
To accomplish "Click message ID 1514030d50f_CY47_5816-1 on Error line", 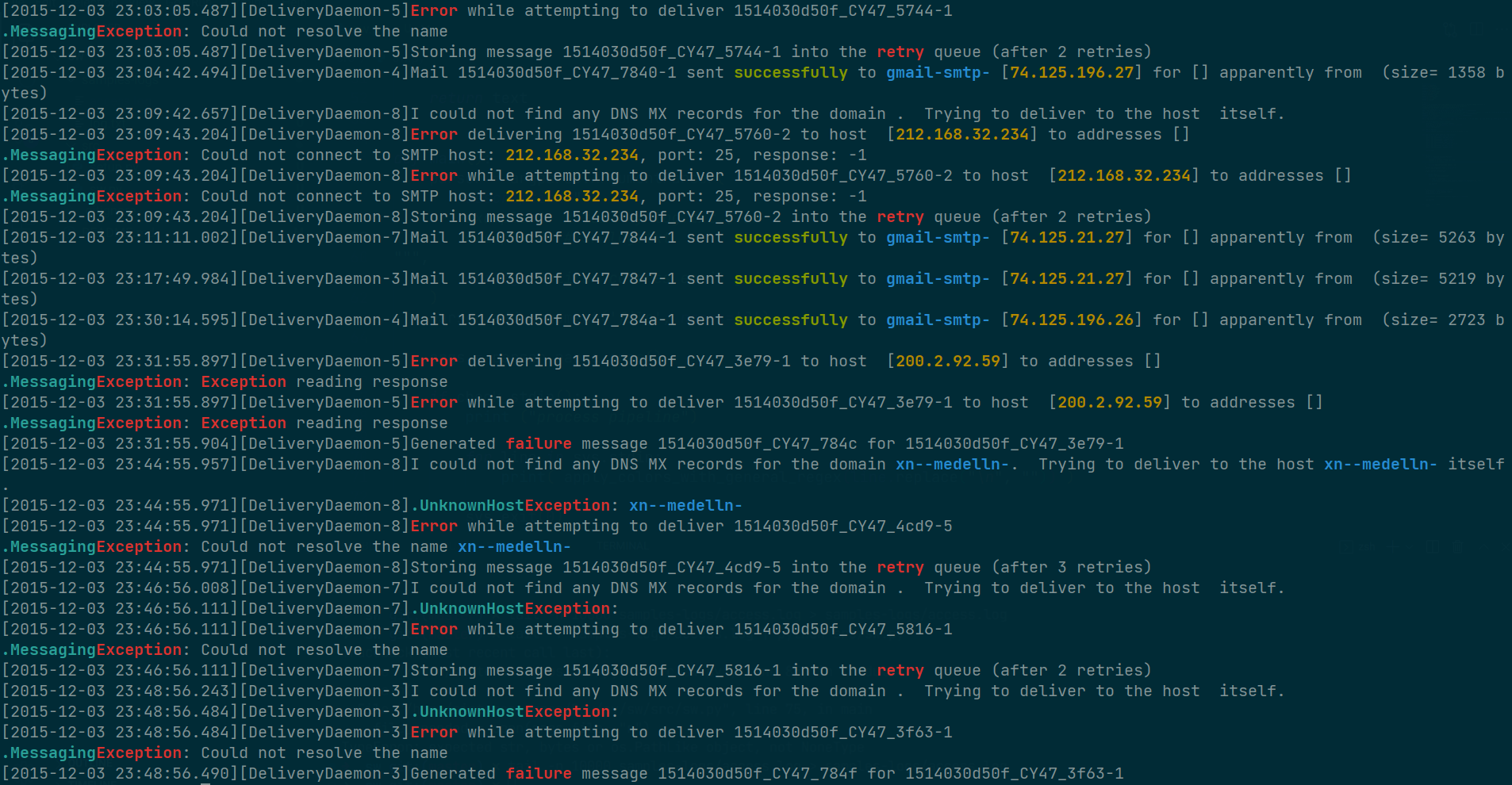I will 843,629.
